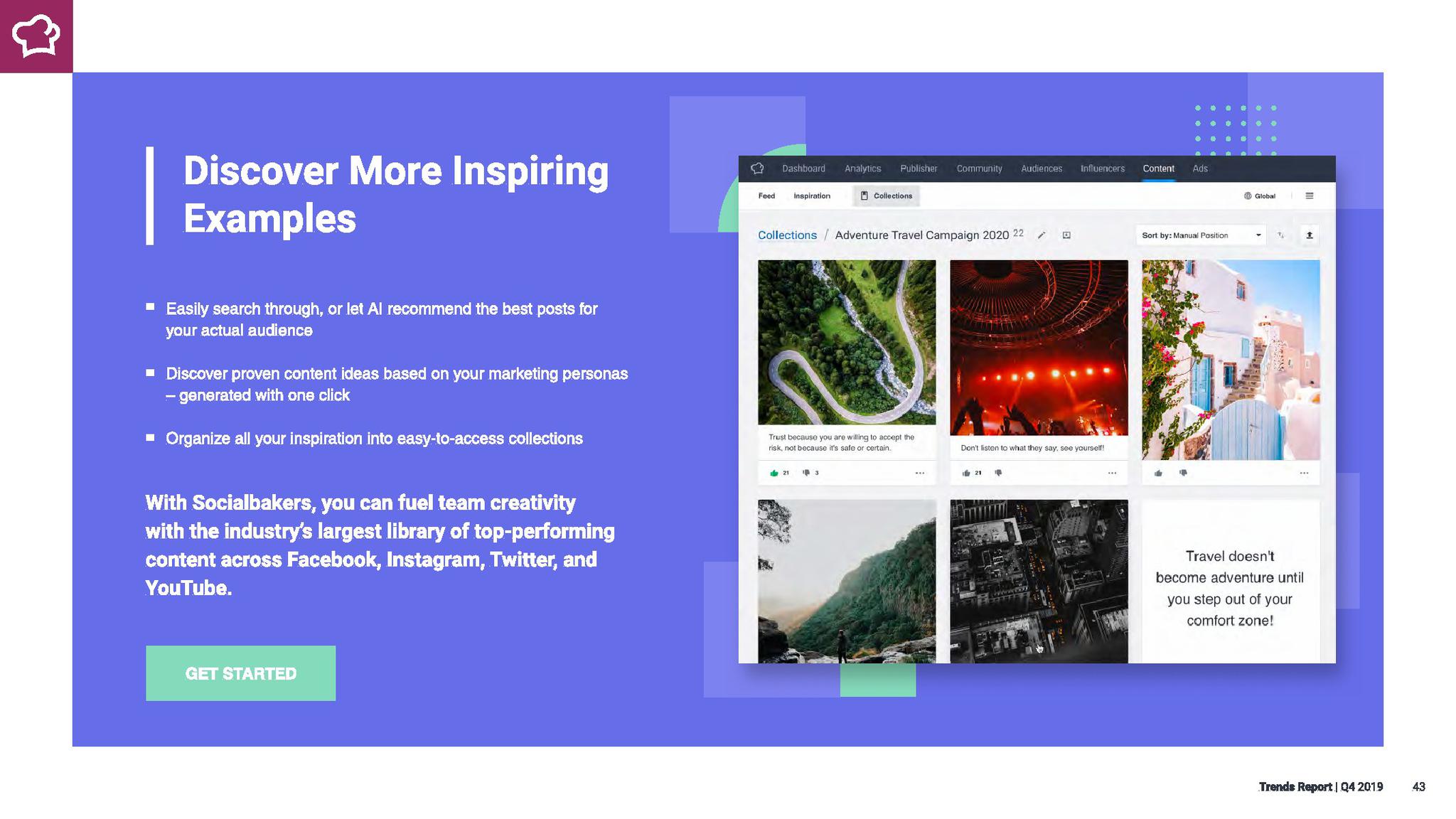The width and height of the screenshot is (1456, 819).
Task: Toggle thumbs up on the white village post
Action: pos(1158,473)
